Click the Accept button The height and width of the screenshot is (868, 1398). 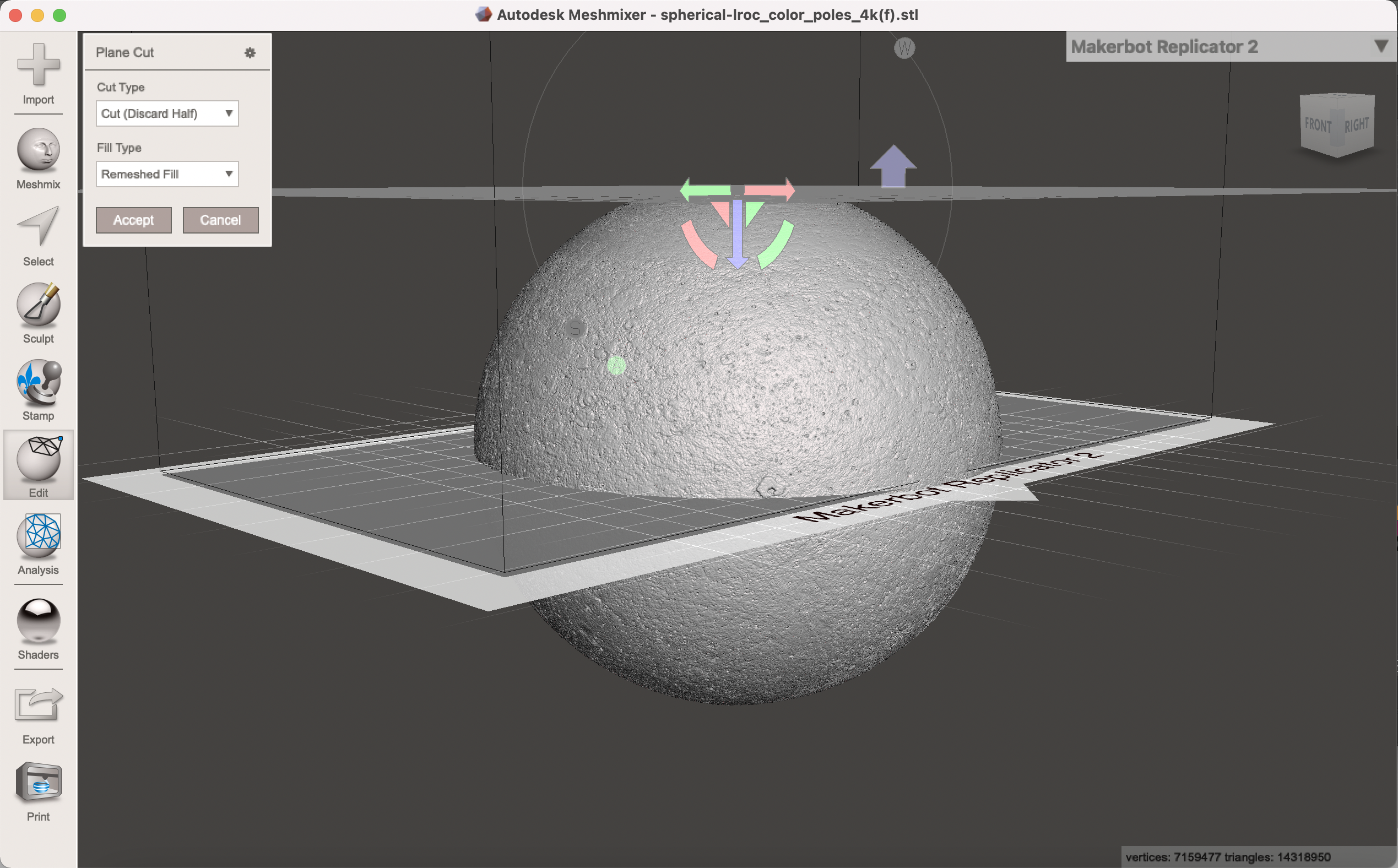point(133,219)
